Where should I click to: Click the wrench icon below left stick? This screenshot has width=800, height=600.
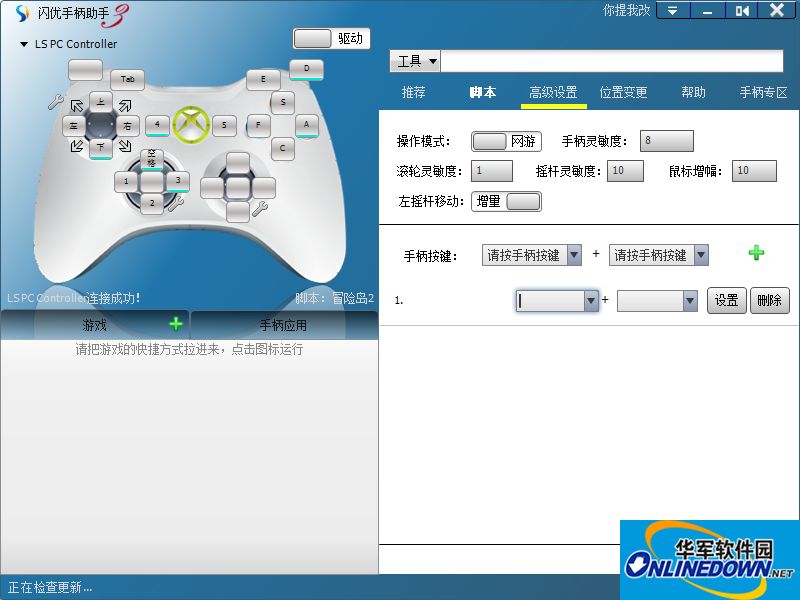[x=174, y=204]
